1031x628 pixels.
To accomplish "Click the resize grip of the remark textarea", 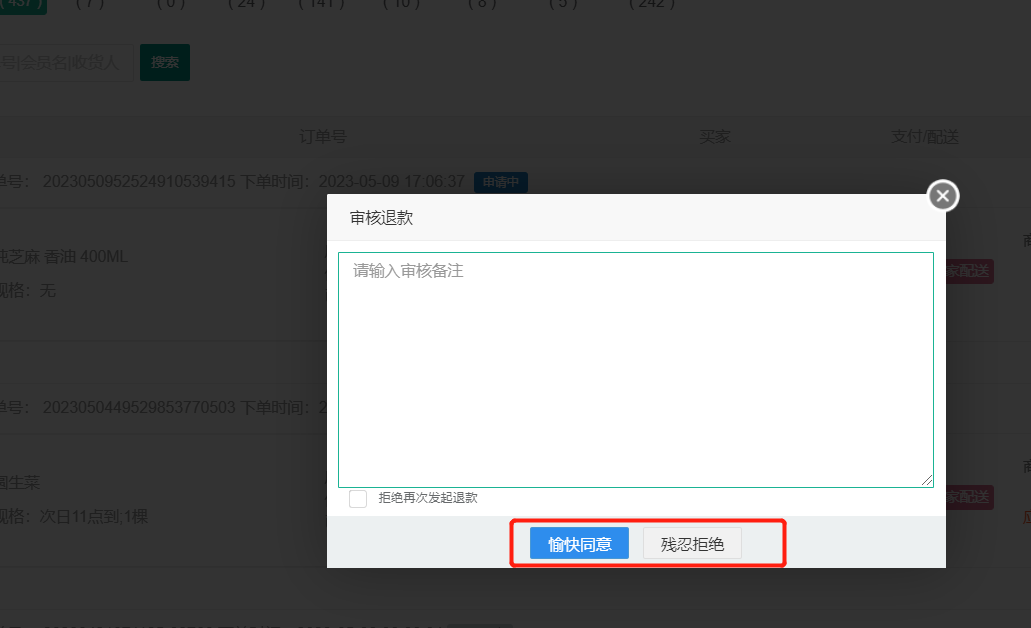I will point(927,481).
